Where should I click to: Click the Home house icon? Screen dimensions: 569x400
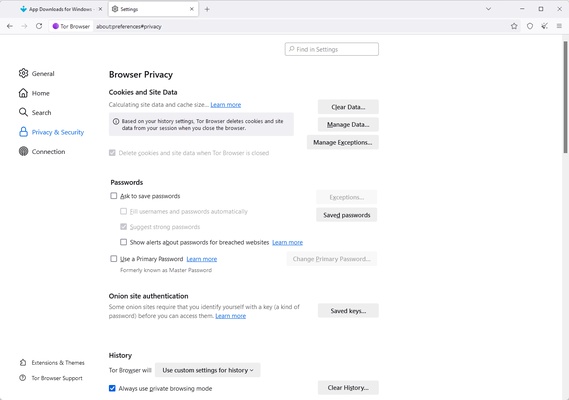[x=23, y=93]
